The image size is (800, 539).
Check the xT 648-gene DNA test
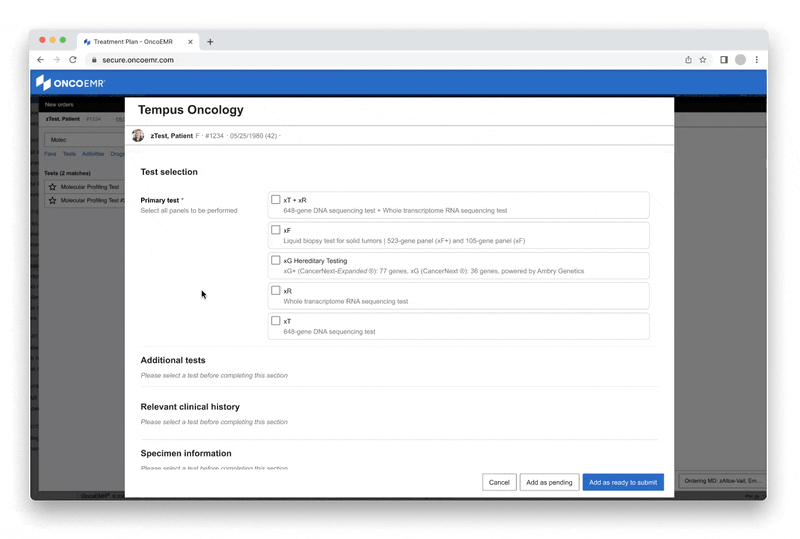pyautogui.click(x=276, y=321)
